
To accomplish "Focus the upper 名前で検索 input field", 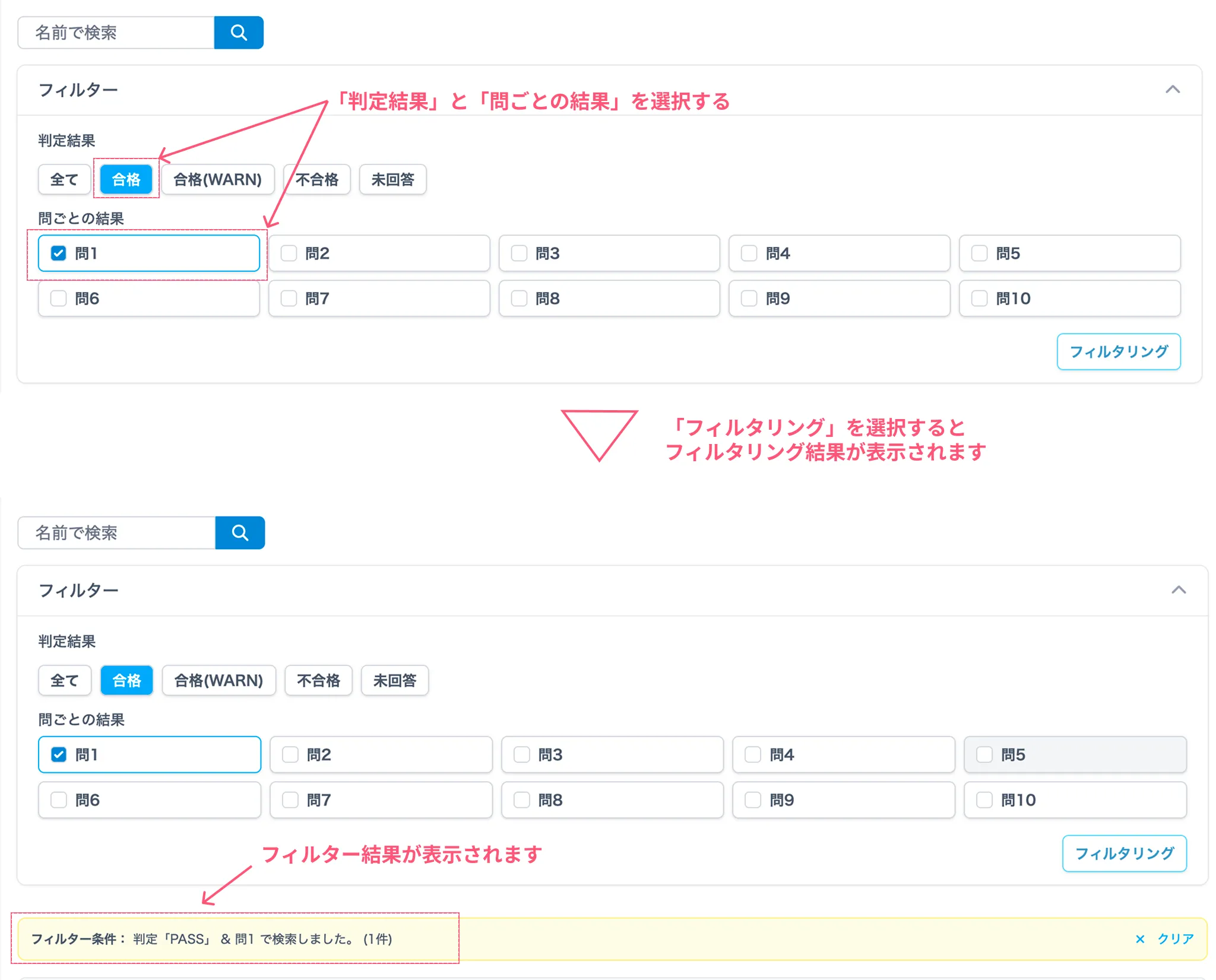I will tap(116, 33).
